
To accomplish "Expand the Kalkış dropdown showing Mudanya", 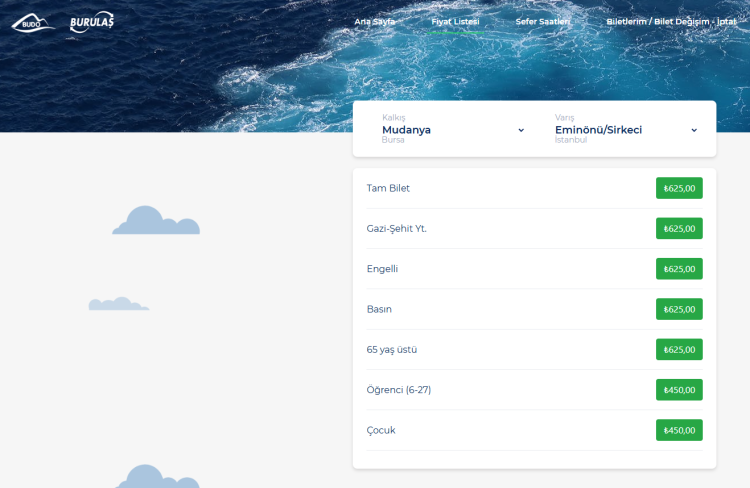I will click(452, 129).
